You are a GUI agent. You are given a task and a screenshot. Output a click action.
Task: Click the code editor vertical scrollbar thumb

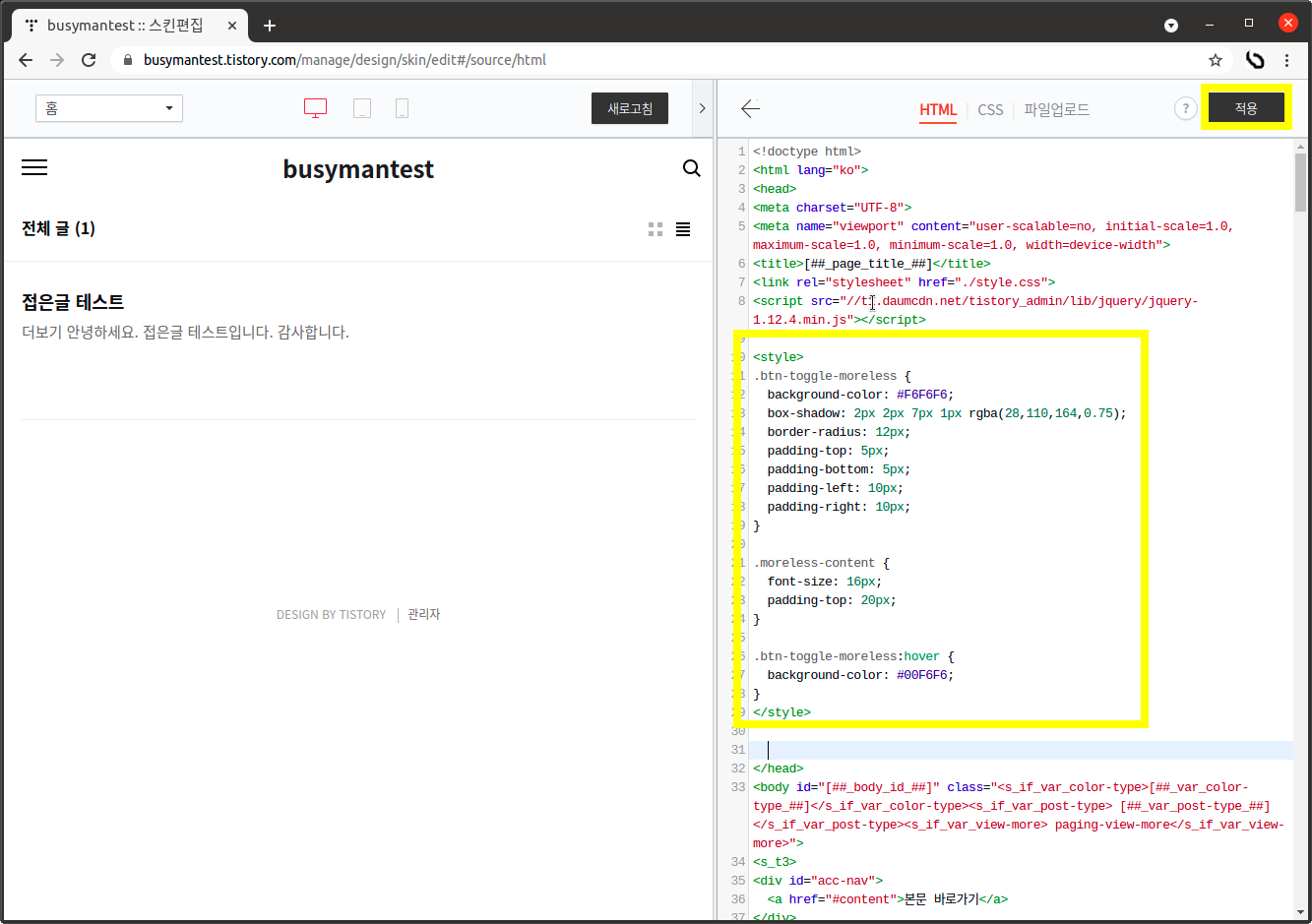1300,182
